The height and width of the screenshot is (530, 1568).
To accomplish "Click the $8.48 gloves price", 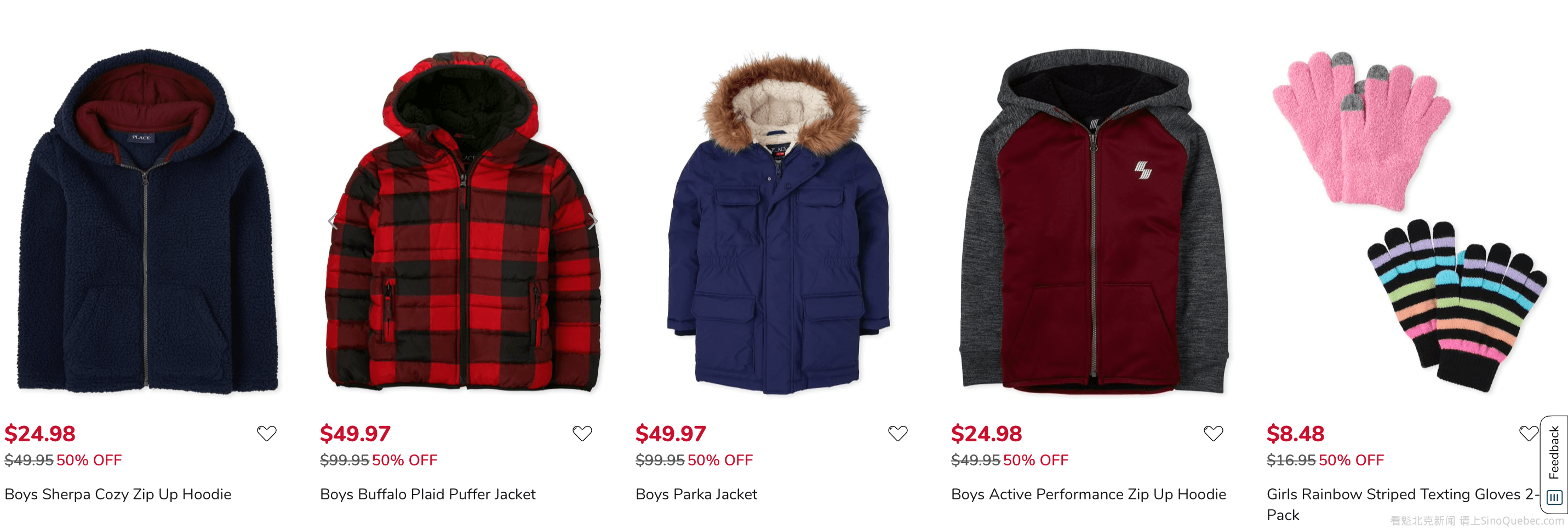I will 1295,433.
